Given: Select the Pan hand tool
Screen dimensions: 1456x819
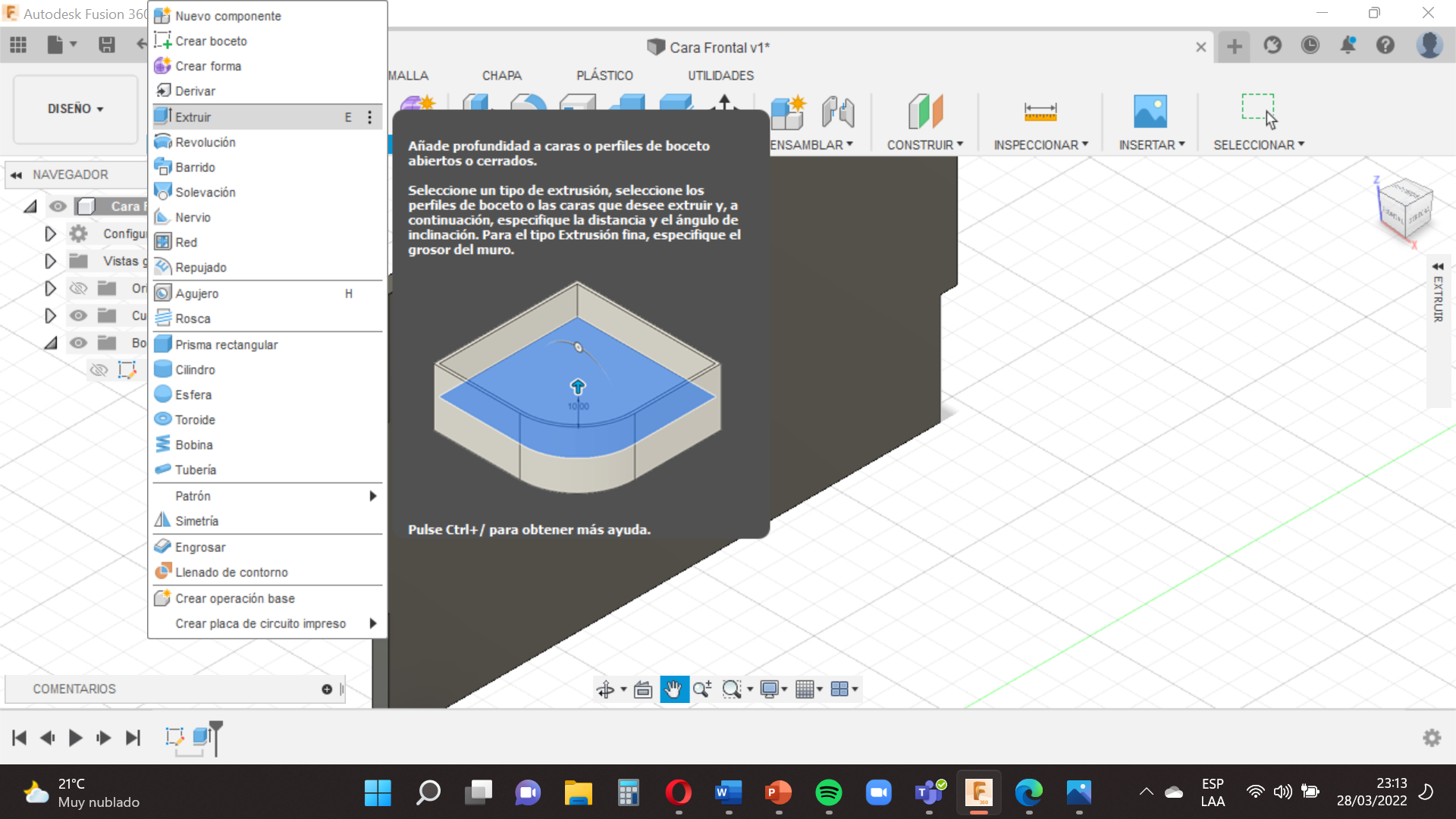Looking at the screenshot, I should [x=673, y=689].
